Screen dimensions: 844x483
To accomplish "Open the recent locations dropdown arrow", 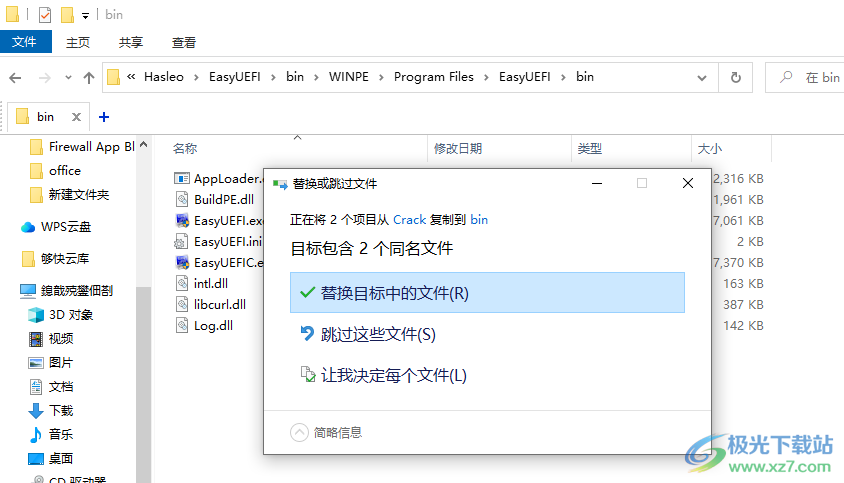I will (68, 78).
